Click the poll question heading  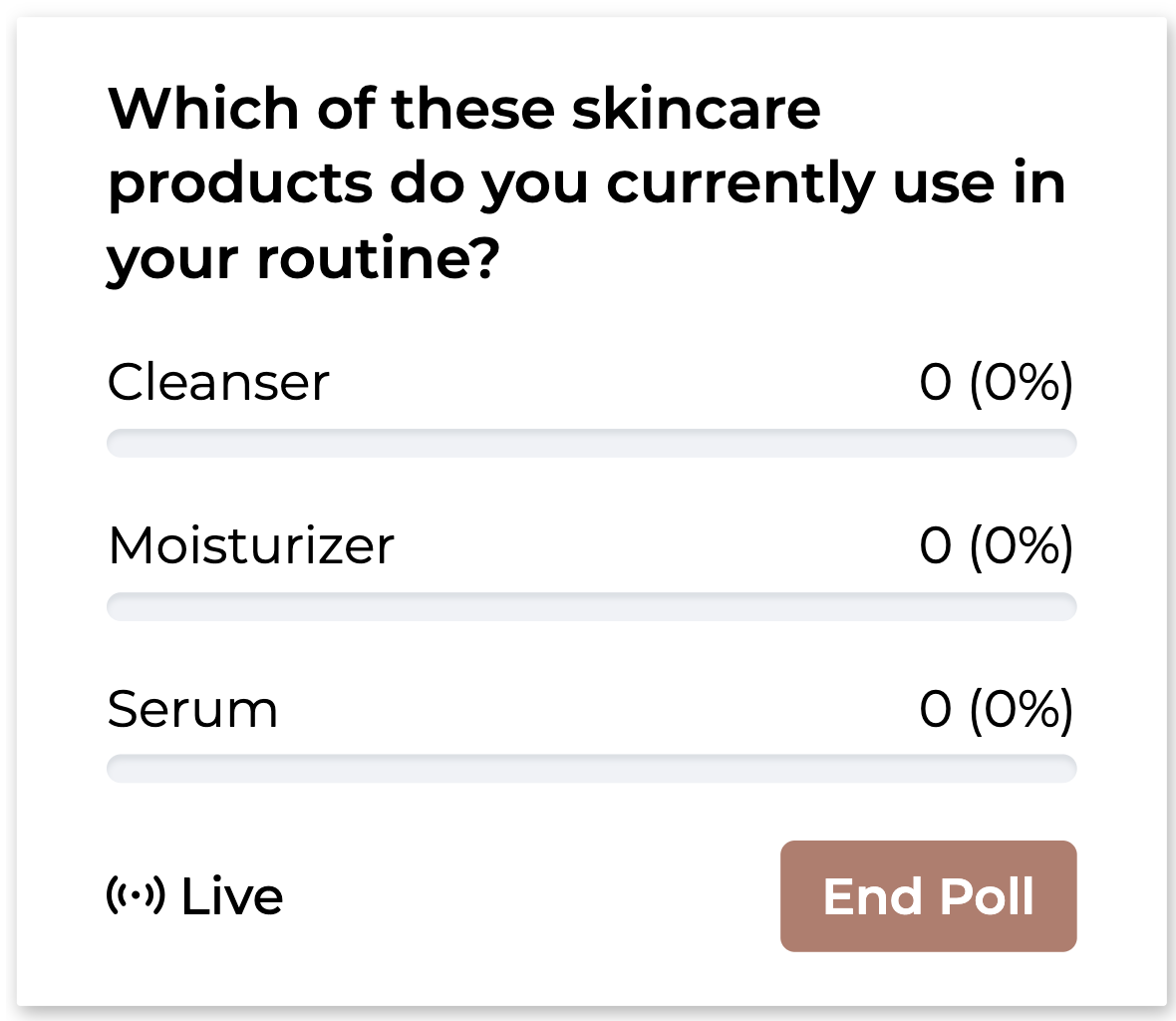click(586, 183)
